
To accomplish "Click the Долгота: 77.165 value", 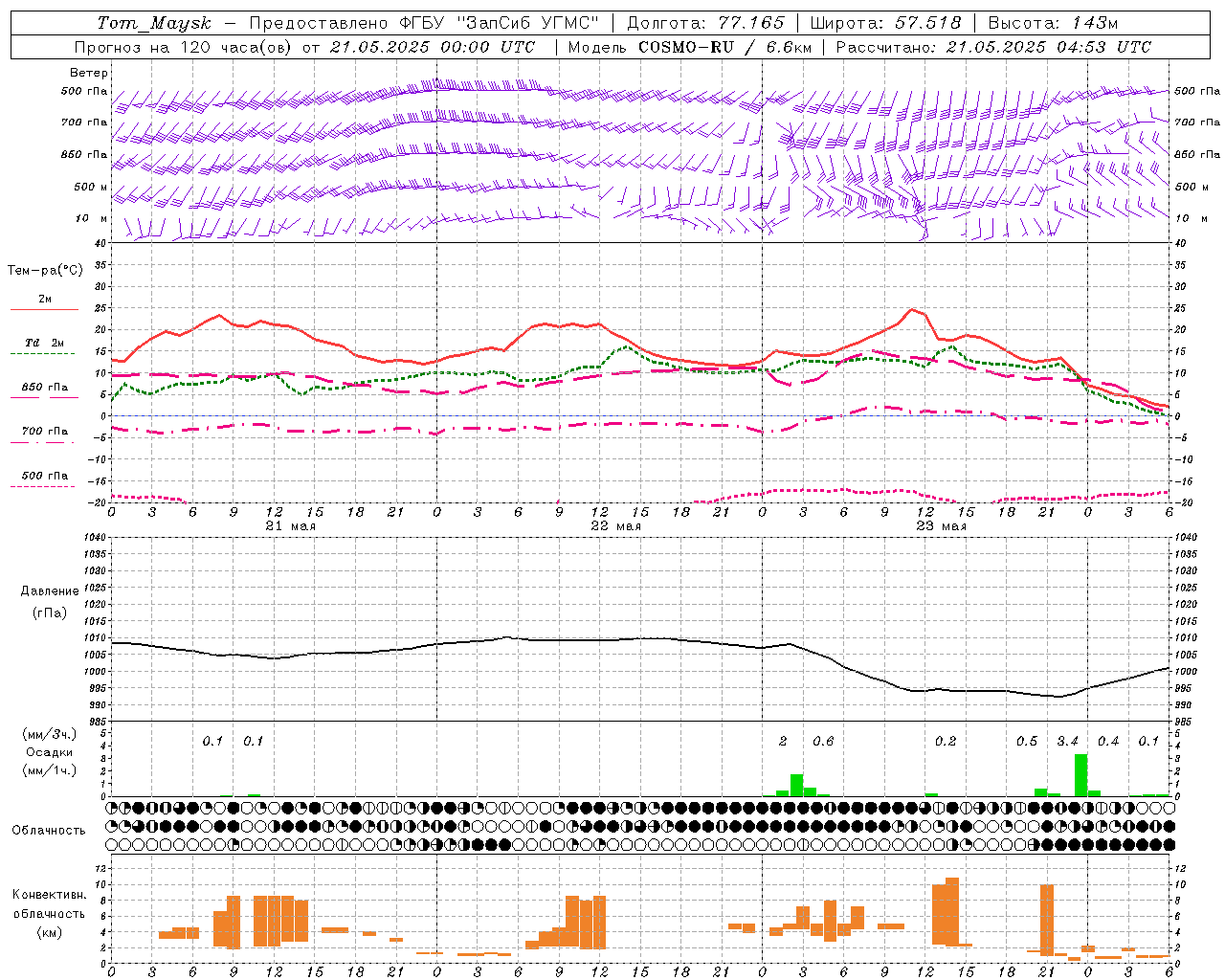I will [x=705, y=23].
